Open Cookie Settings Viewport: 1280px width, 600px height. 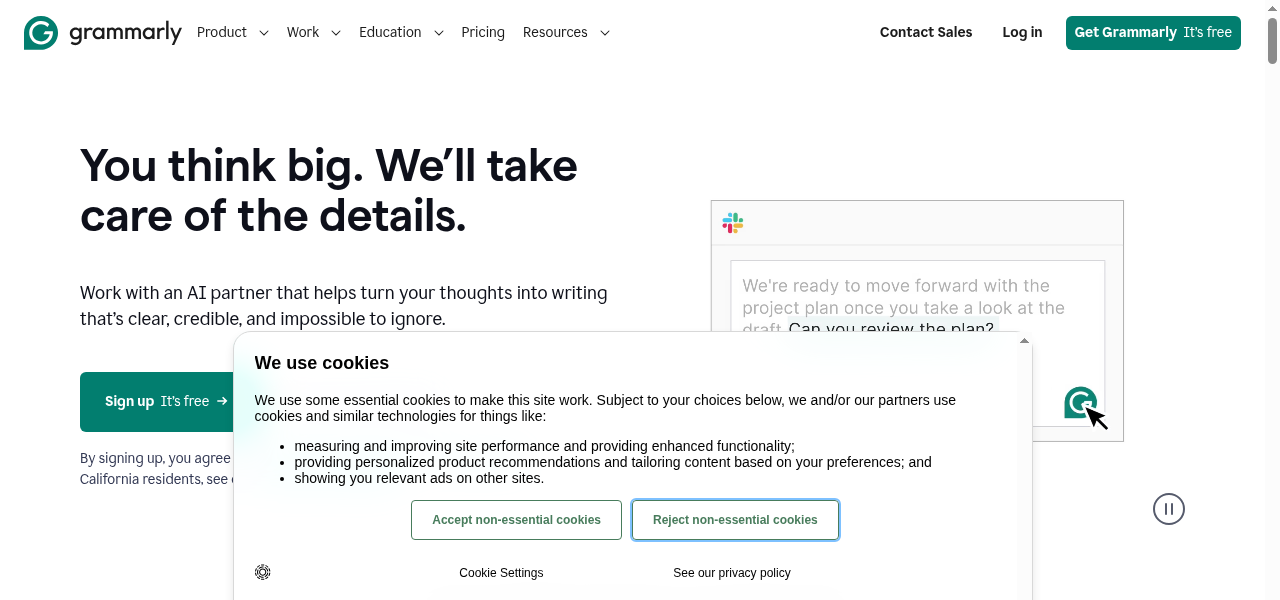pos(500,572)
